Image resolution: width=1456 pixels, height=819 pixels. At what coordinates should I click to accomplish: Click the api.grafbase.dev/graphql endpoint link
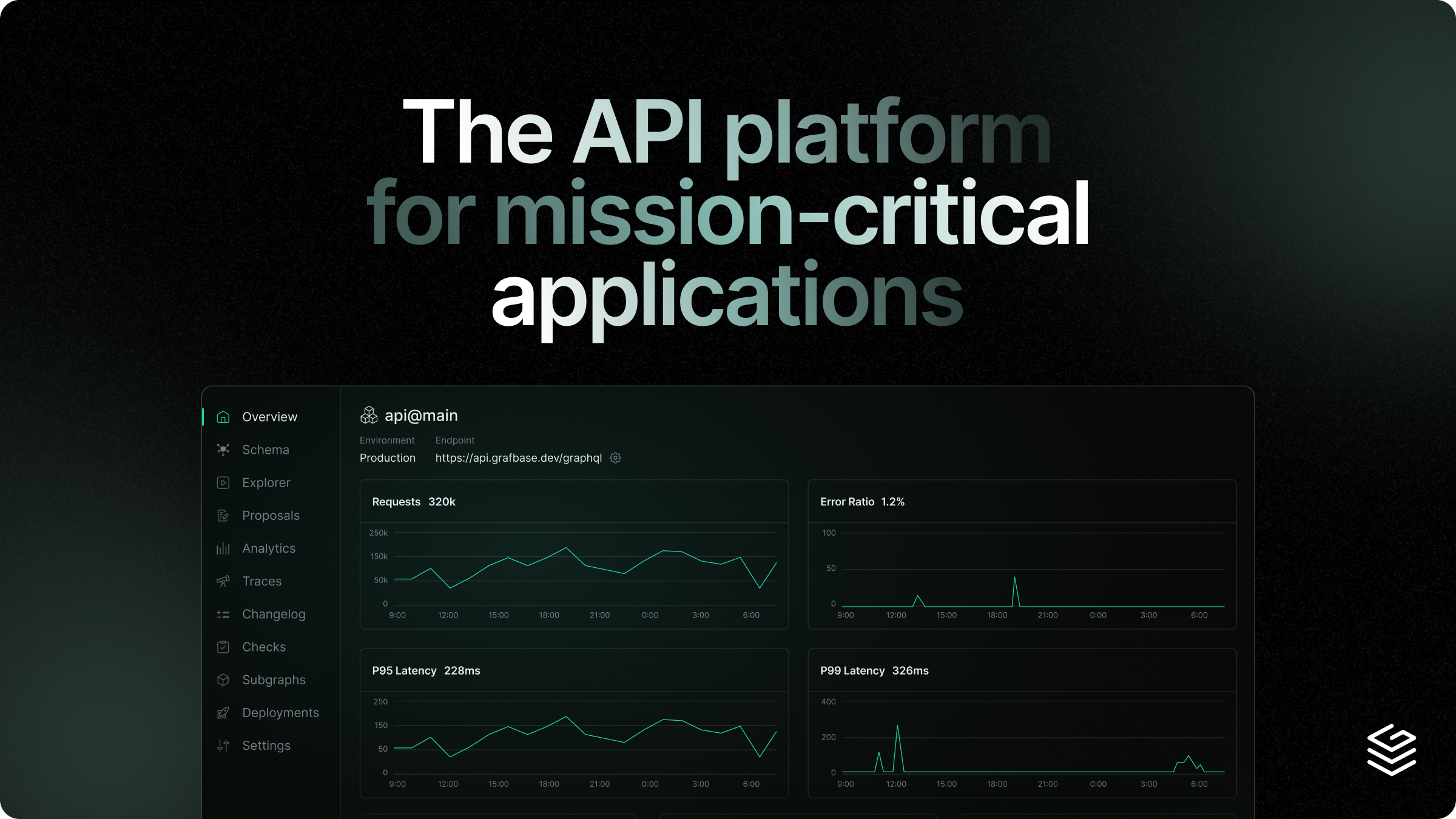click(518, 458)
